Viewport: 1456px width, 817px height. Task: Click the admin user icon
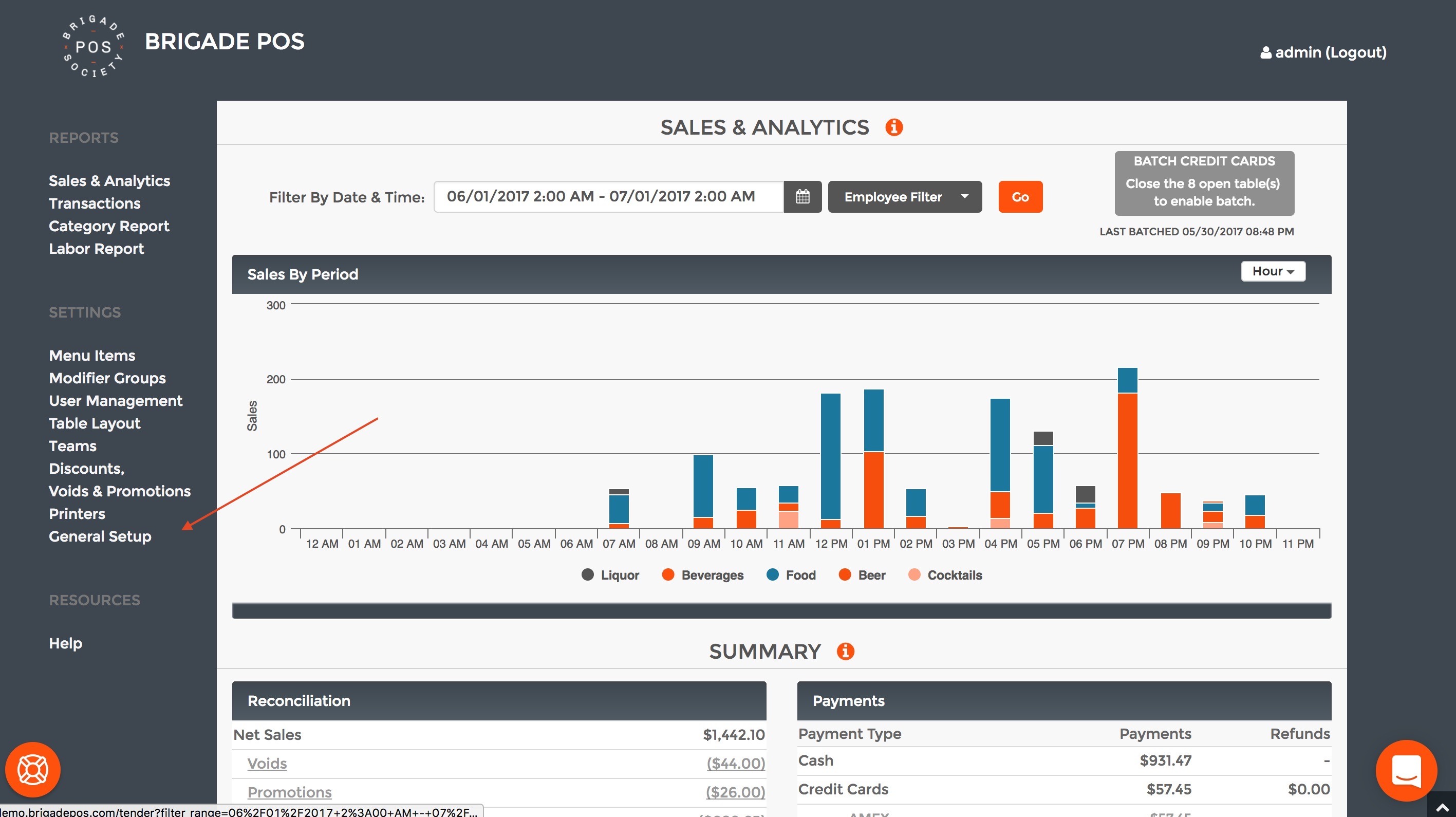tap(1265, 52)
